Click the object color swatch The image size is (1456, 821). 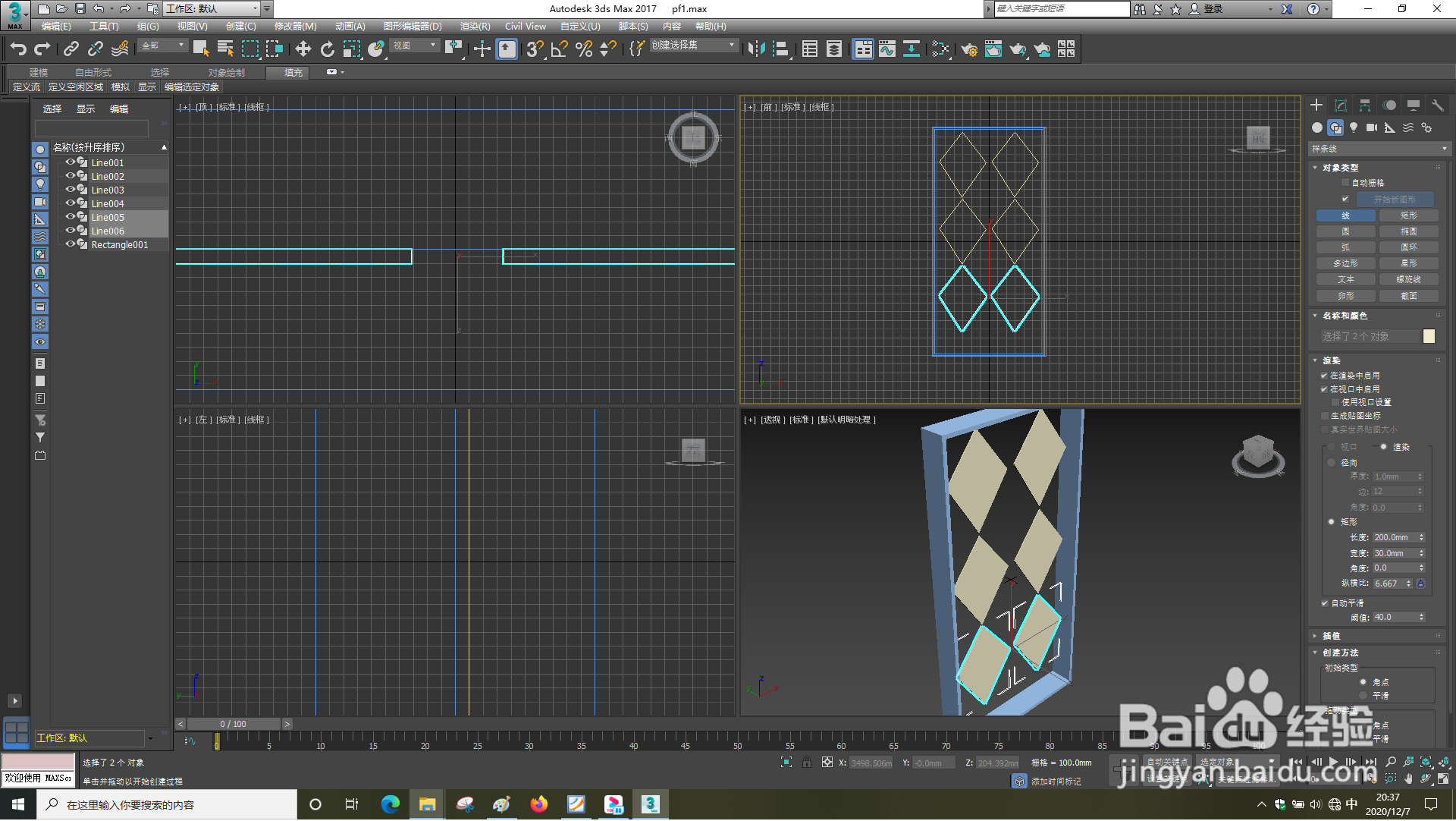click(1429, 336)
